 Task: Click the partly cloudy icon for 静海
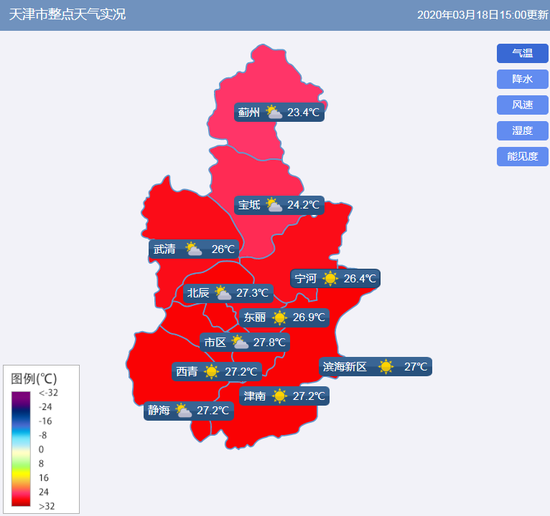click(183, 410)
